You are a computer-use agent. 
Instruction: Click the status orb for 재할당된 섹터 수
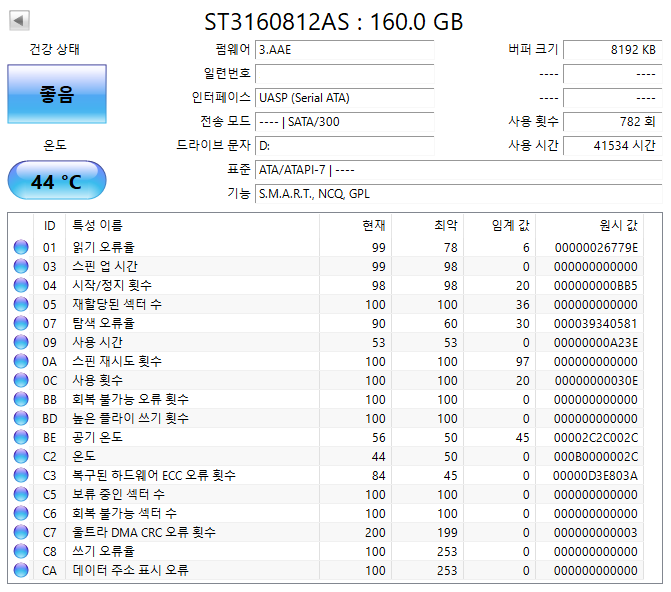click(x=21, y=305)
